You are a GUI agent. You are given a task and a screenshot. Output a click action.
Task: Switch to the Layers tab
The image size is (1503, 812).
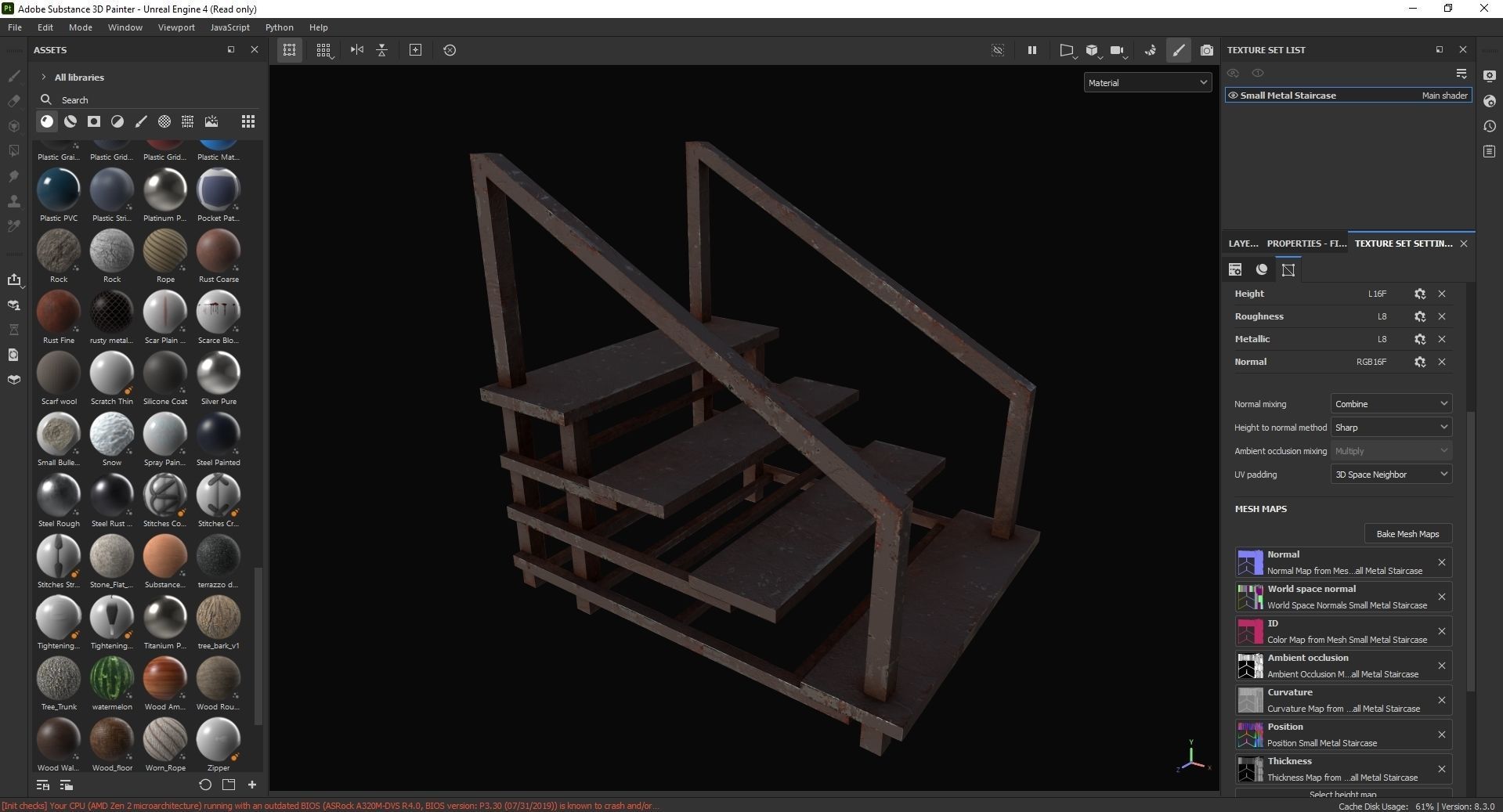pos(1244,244)
